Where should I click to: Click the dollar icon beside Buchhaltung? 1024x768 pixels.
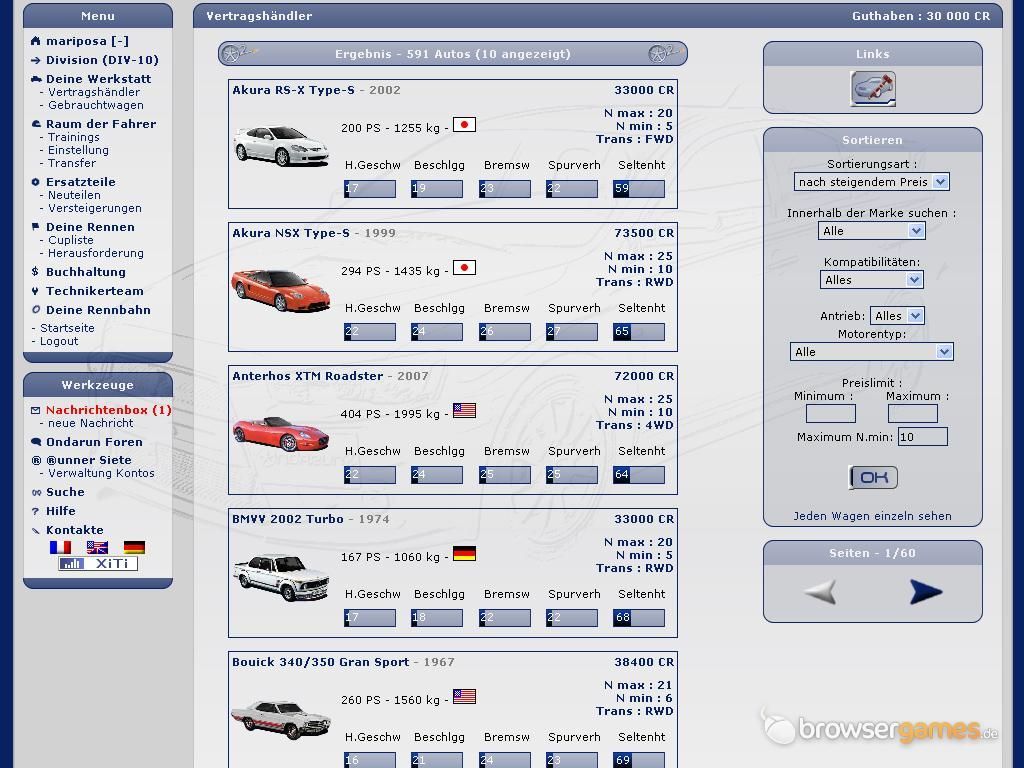[x=36, y=272]
